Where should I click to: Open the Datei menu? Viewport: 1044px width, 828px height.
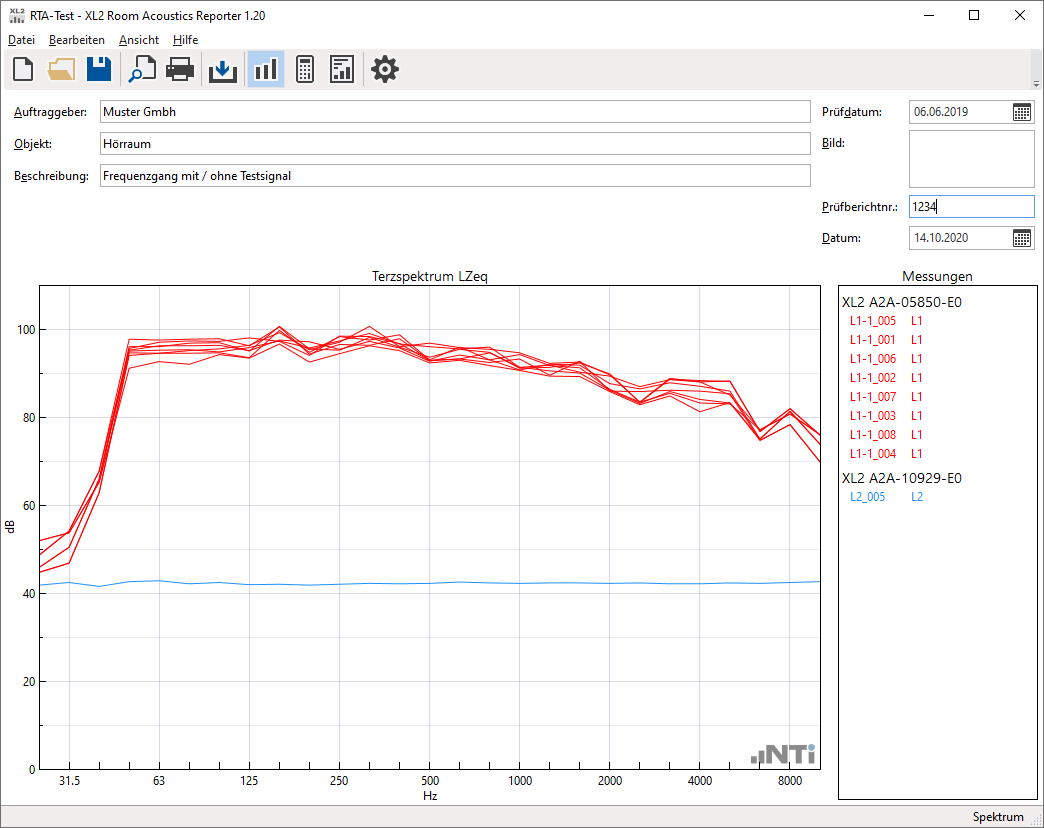[x=21, y=40]
